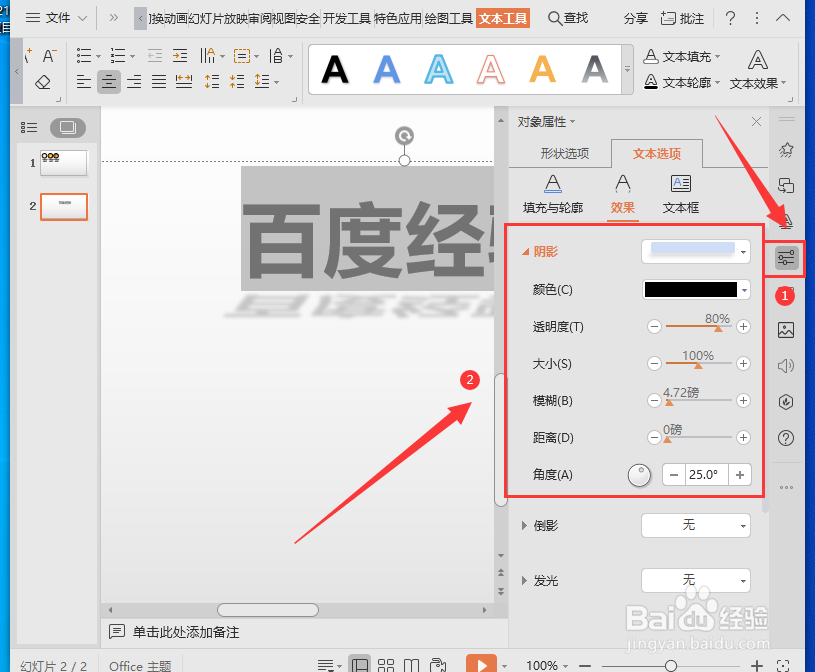The image size is (815, 672).
Task: Start slideshow with orange play button
Action: pos(481,664)
